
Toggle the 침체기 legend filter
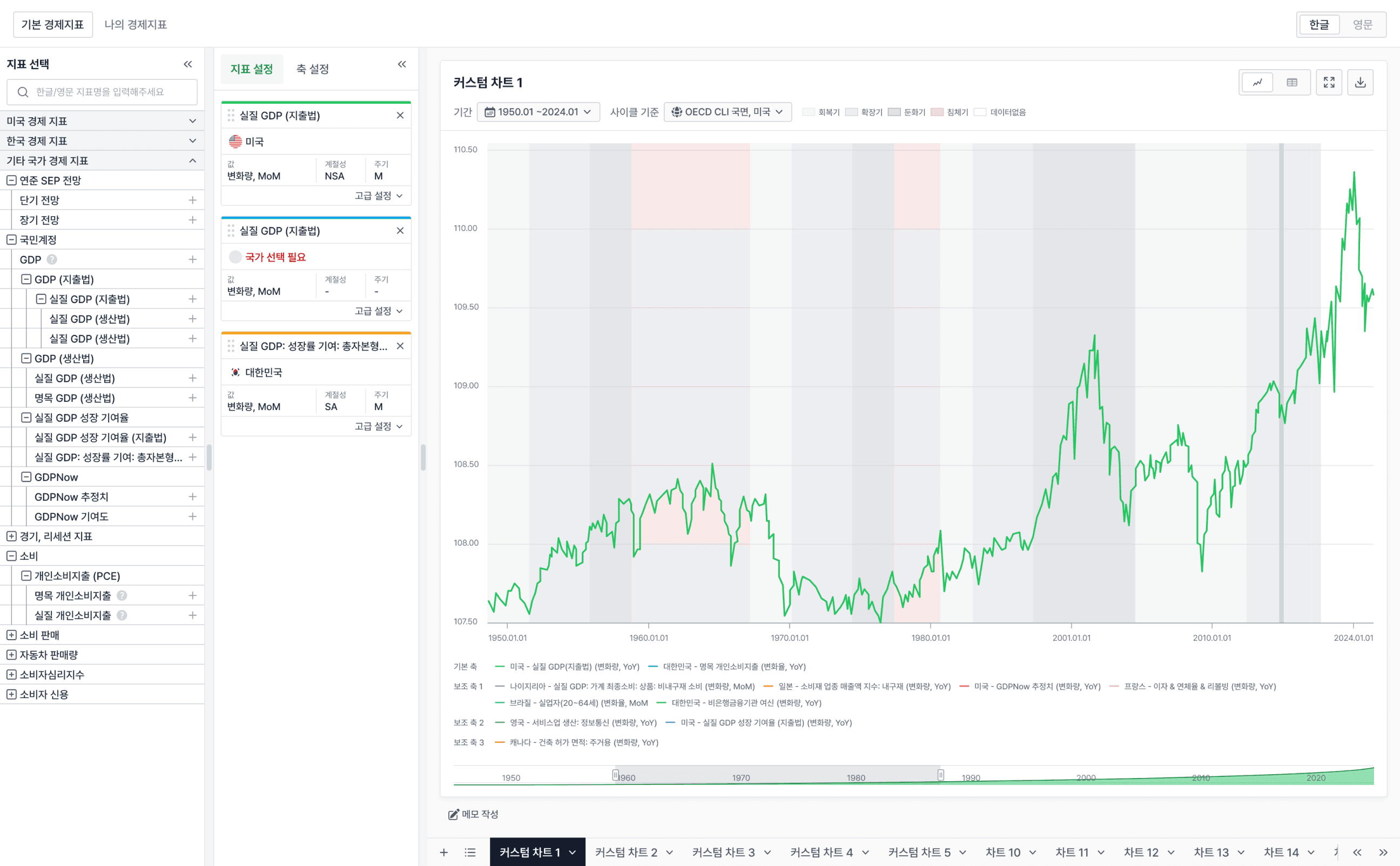(x=950, y=112)
